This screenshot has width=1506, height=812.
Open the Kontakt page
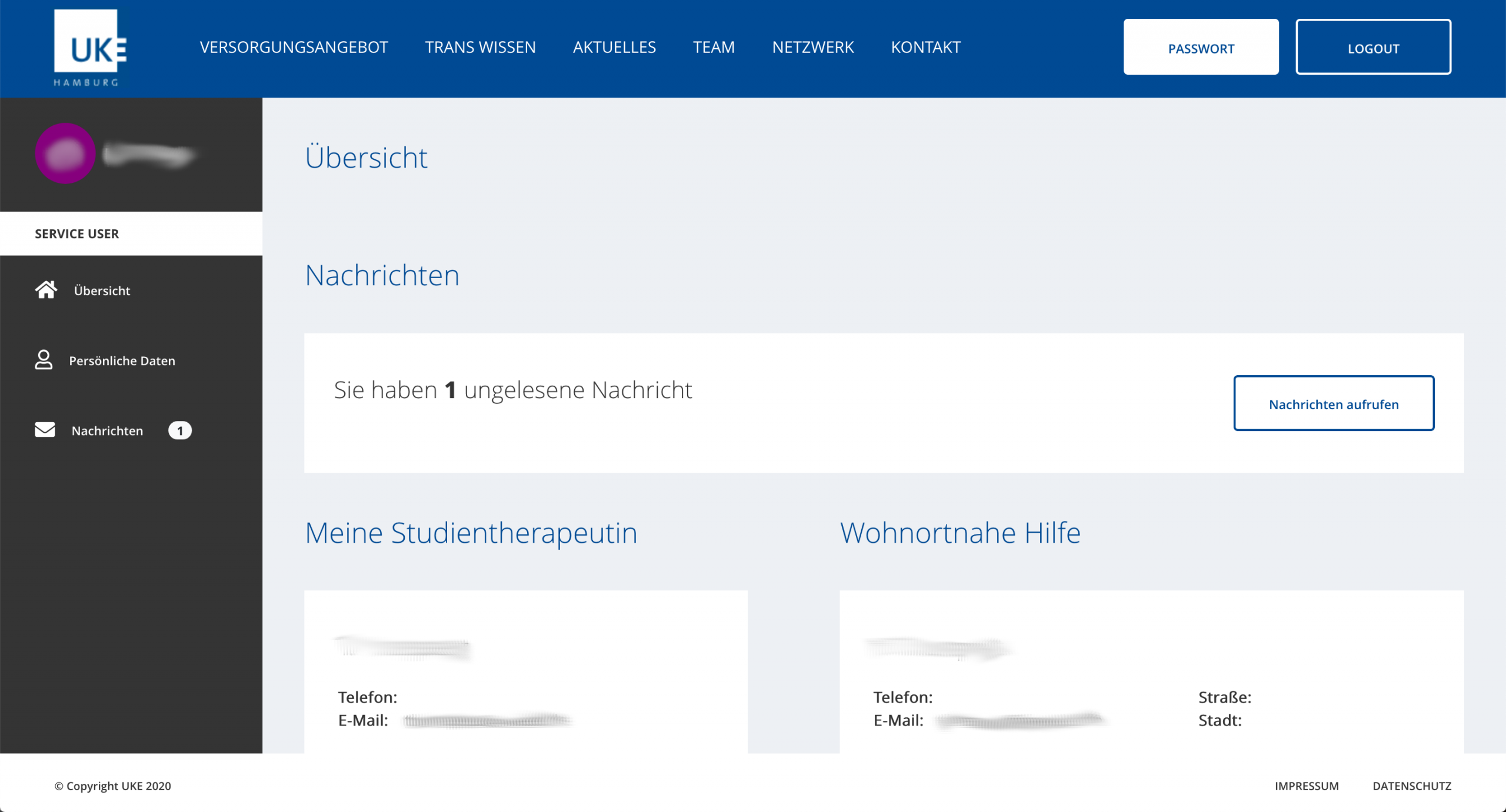(x=926, y=47)
